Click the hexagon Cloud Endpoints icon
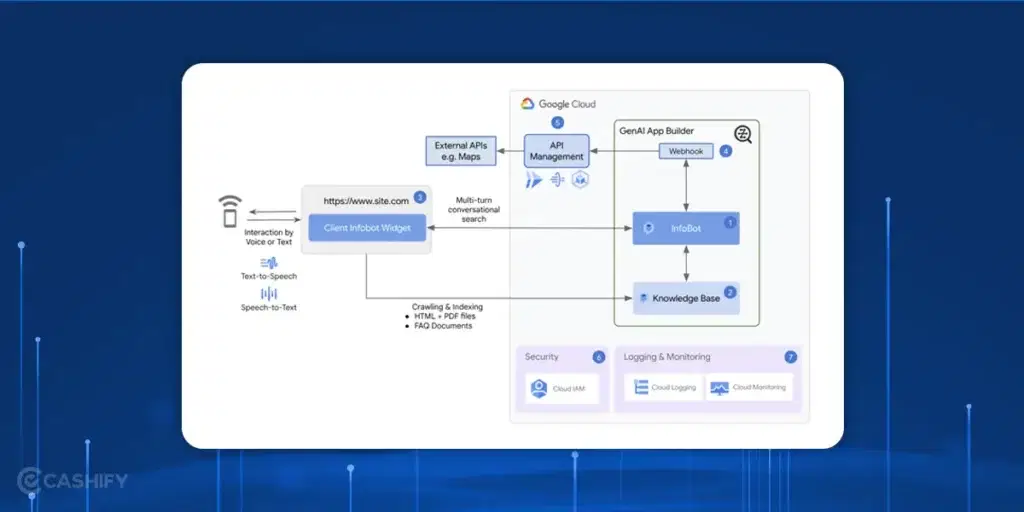 580,180
